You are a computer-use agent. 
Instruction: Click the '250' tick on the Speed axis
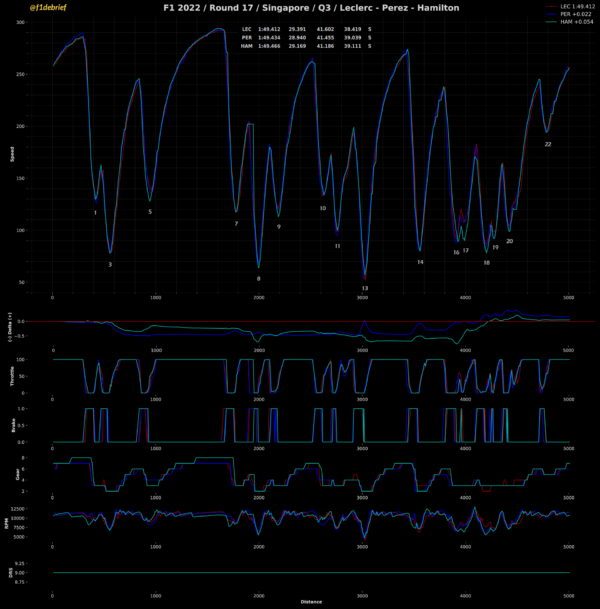(21, 75)
